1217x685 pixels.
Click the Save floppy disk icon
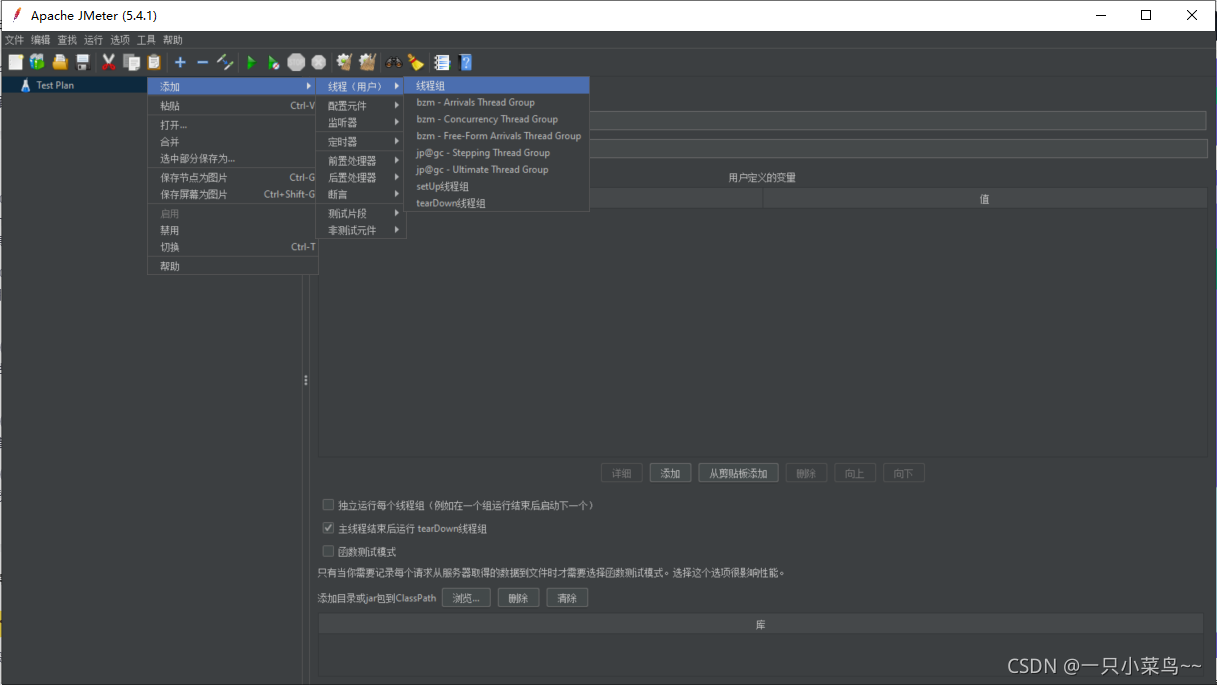coord(83,62)
